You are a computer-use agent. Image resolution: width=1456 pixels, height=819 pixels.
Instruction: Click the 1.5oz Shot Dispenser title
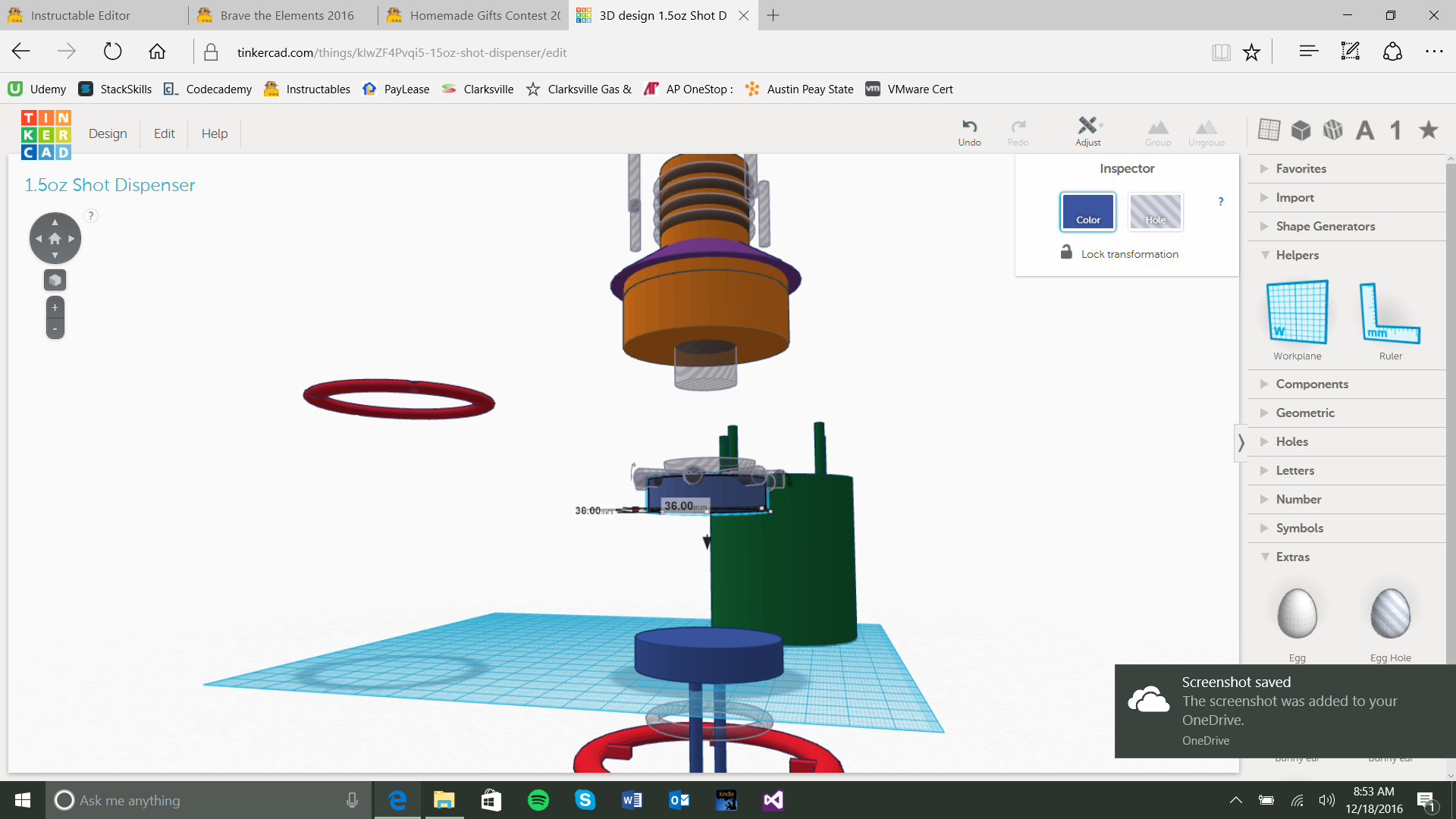coord(110,185)
